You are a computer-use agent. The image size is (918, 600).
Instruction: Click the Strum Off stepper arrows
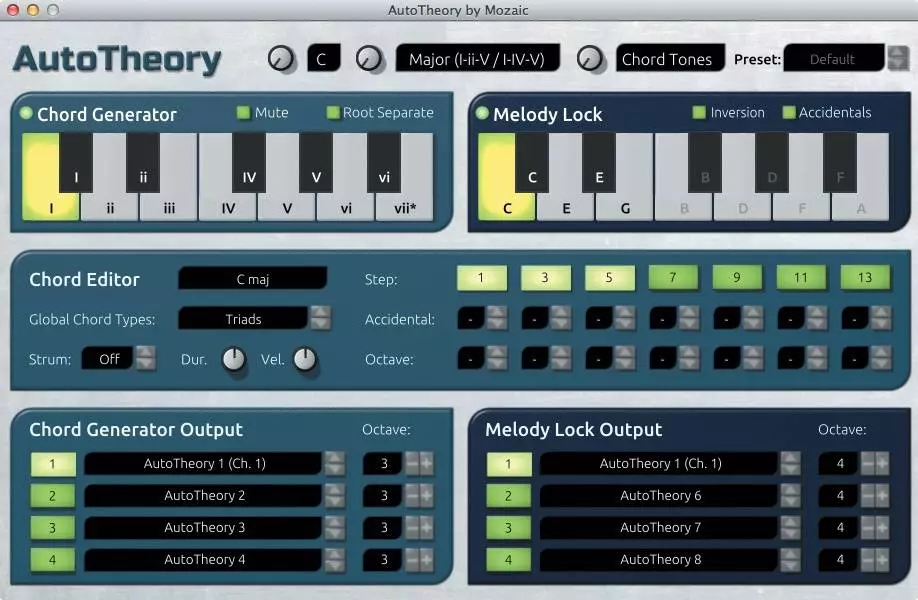click(x=146, y=359)
